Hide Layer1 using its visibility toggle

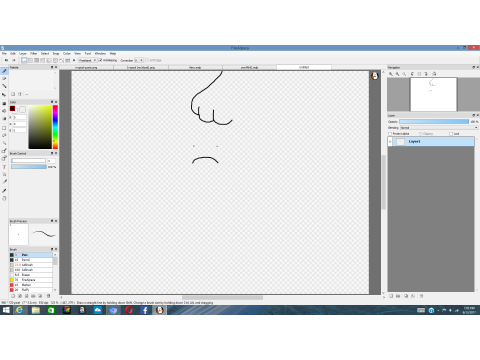[x=390, y=142]
